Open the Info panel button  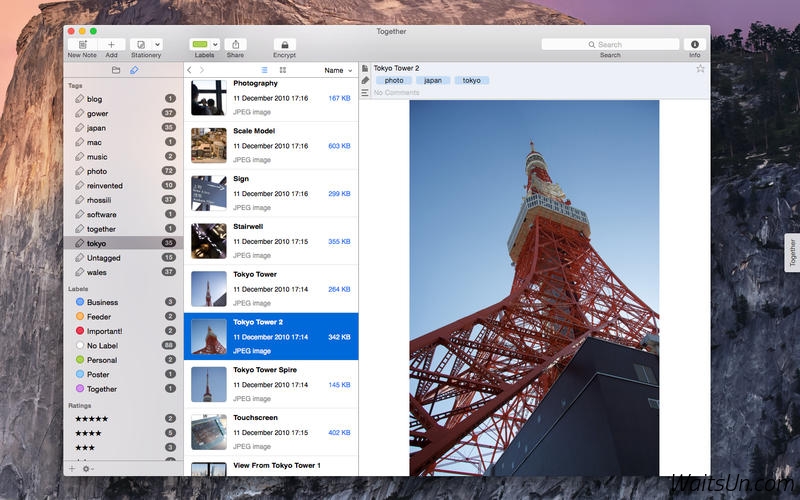[x=694, y=44]
